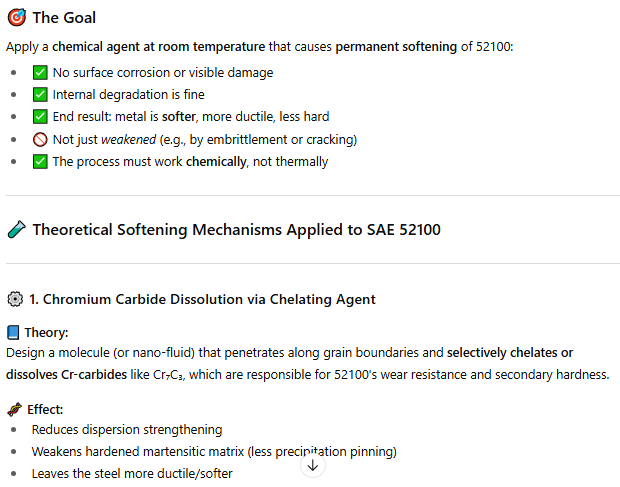Click the Leaves the steel more ductile bullet
The width and height of the screenshot is (620, 487).
(x=132, y=473)
